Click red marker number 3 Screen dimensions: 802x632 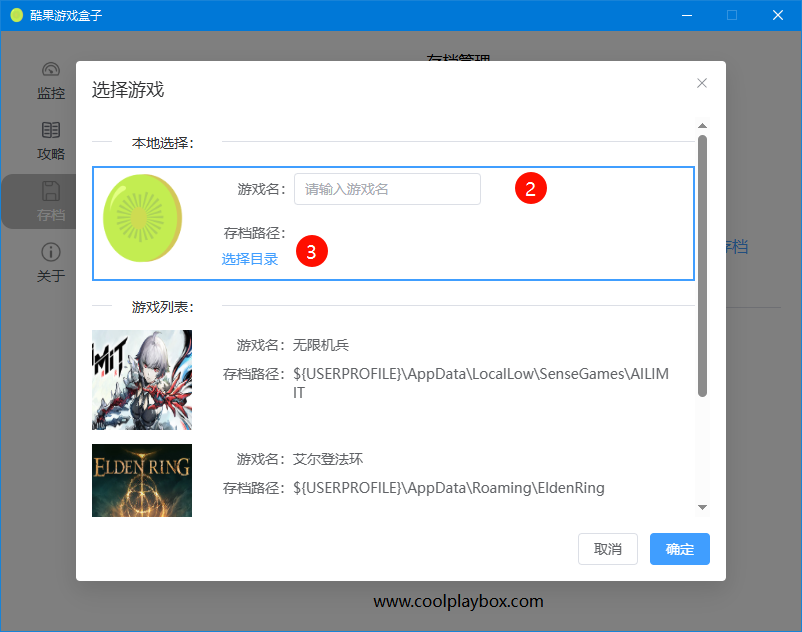click(311, 252)
